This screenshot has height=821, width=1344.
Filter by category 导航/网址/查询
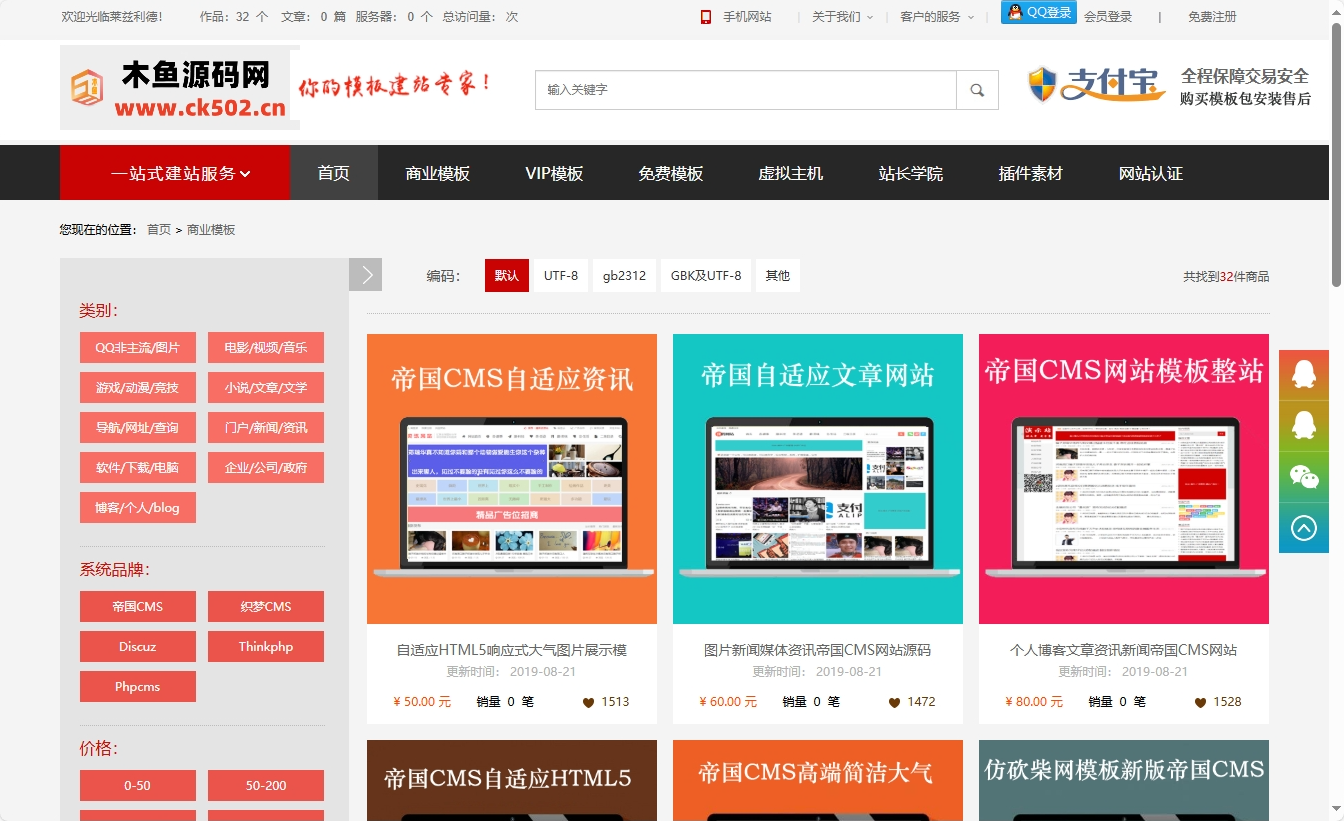[138, 428]
